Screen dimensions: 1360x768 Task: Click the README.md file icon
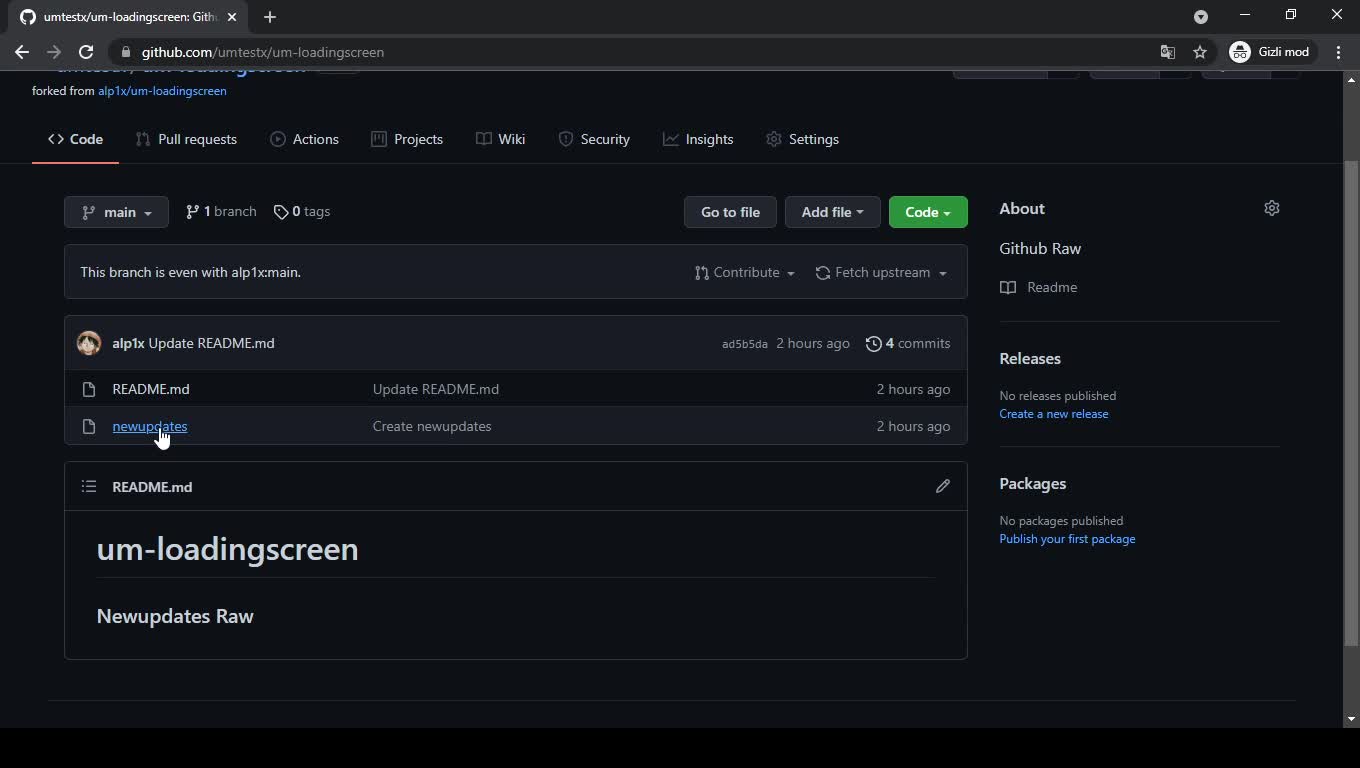pyautogui.click(x=88, y=389)
